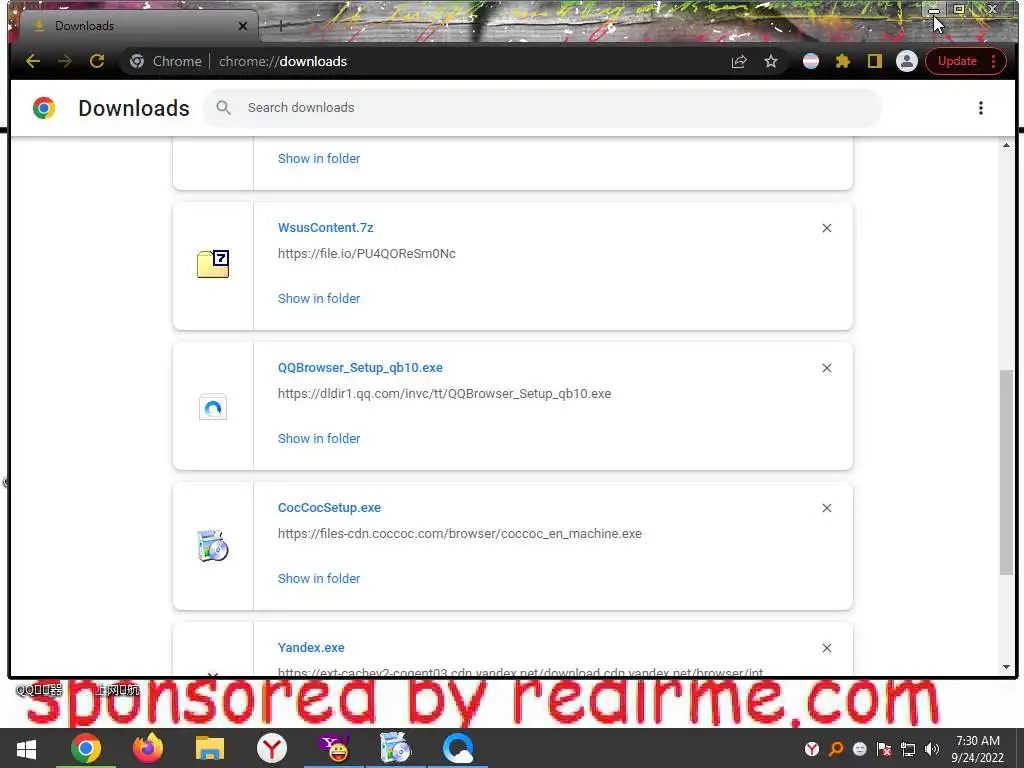Viewport: 1024px width, 768px height.
Task: Open the Chrome menu three dots on Update
Action: 993,61
